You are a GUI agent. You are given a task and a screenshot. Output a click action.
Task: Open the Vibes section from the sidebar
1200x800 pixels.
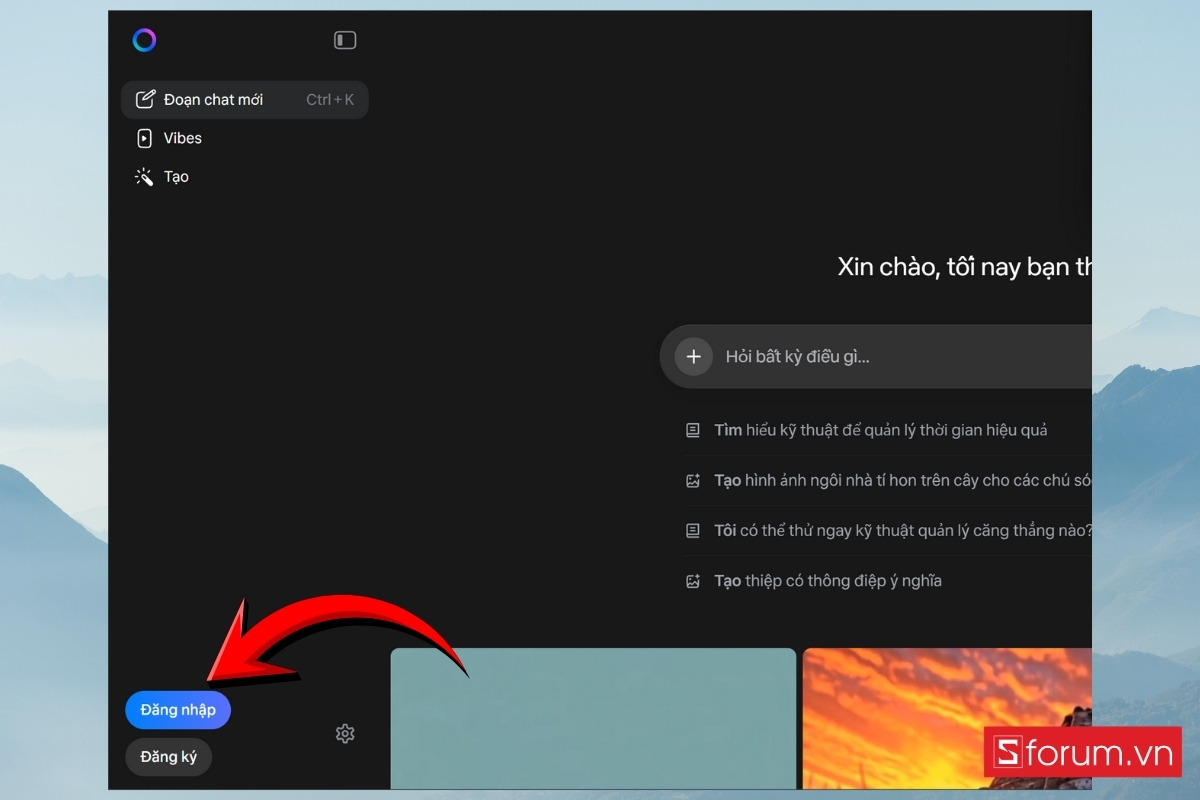(183, 138)
